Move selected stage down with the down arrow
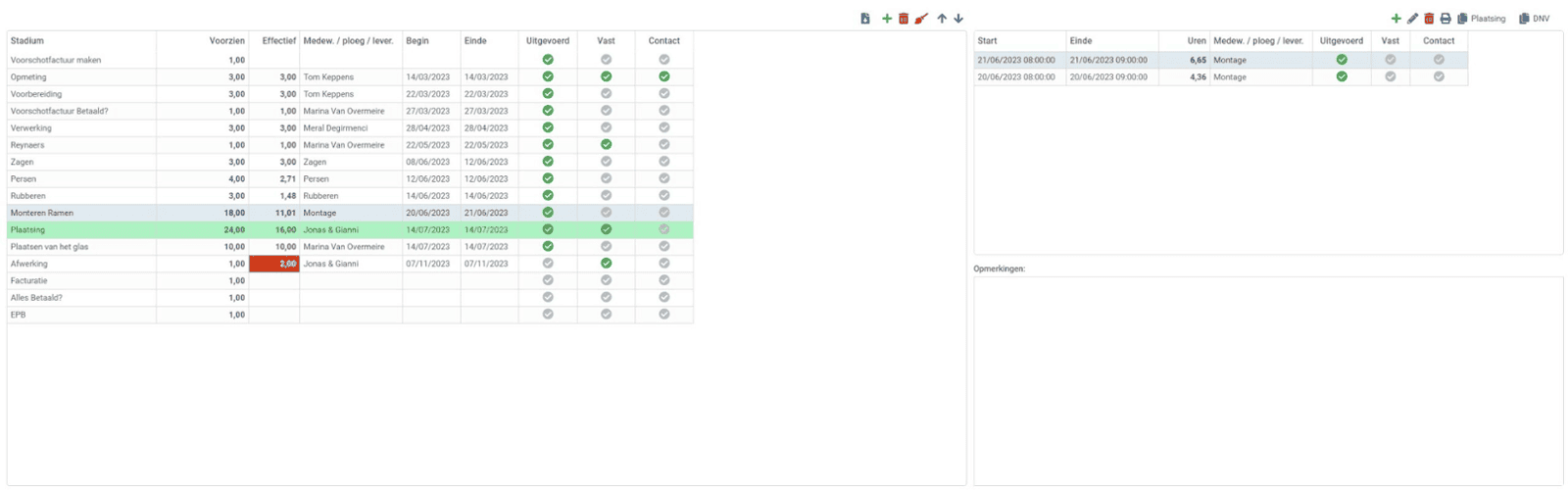 pyautogui.click(x=958, y=19)
